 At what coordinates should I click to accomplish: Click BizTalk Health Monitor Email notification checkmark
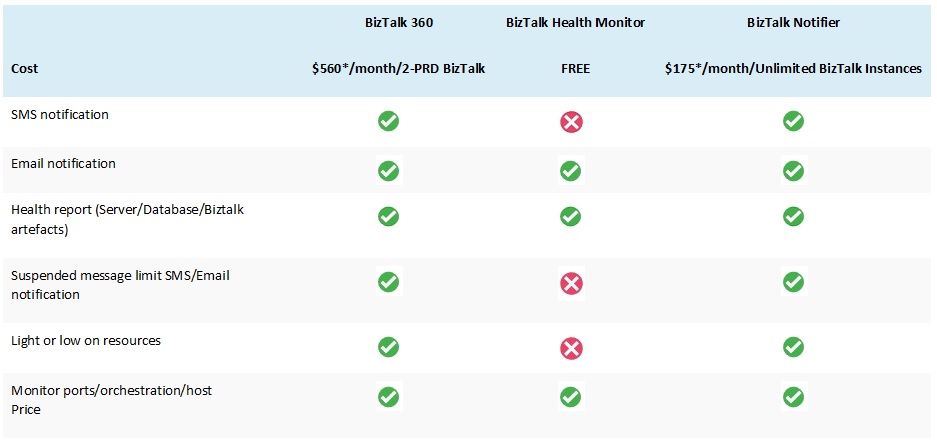click(x=571, y=171)
